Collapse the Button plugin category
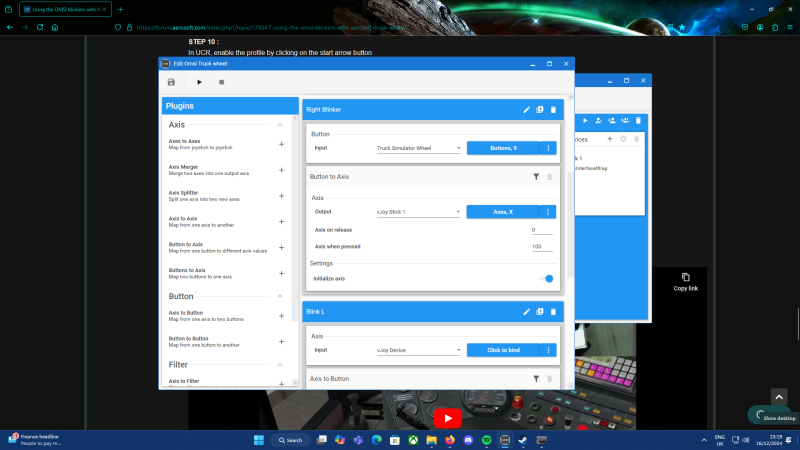The image size is (800, 450). coord(280,296)
